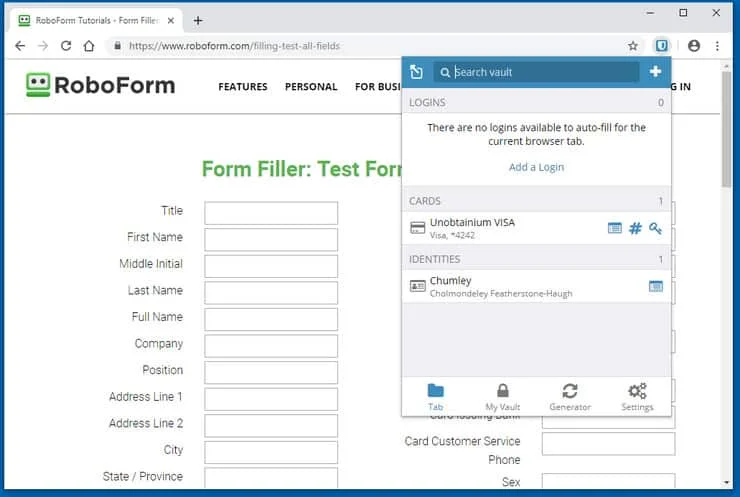The image size is (740, 497).
Task: Open the browser profile account icon
Action: click(694, 46)
